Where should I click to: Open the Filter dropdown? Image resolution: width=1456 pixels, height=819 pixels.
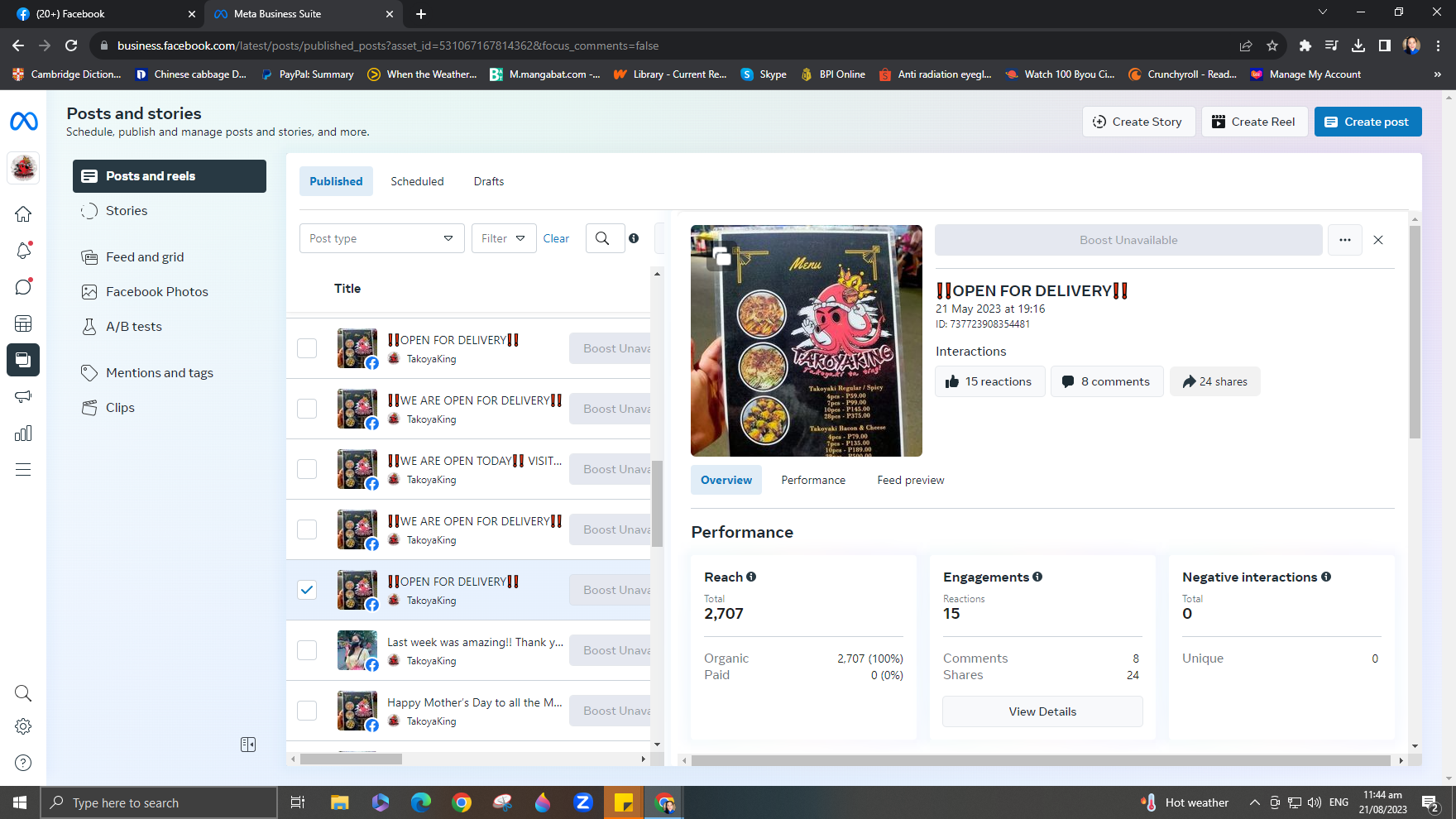click(504, 238)
